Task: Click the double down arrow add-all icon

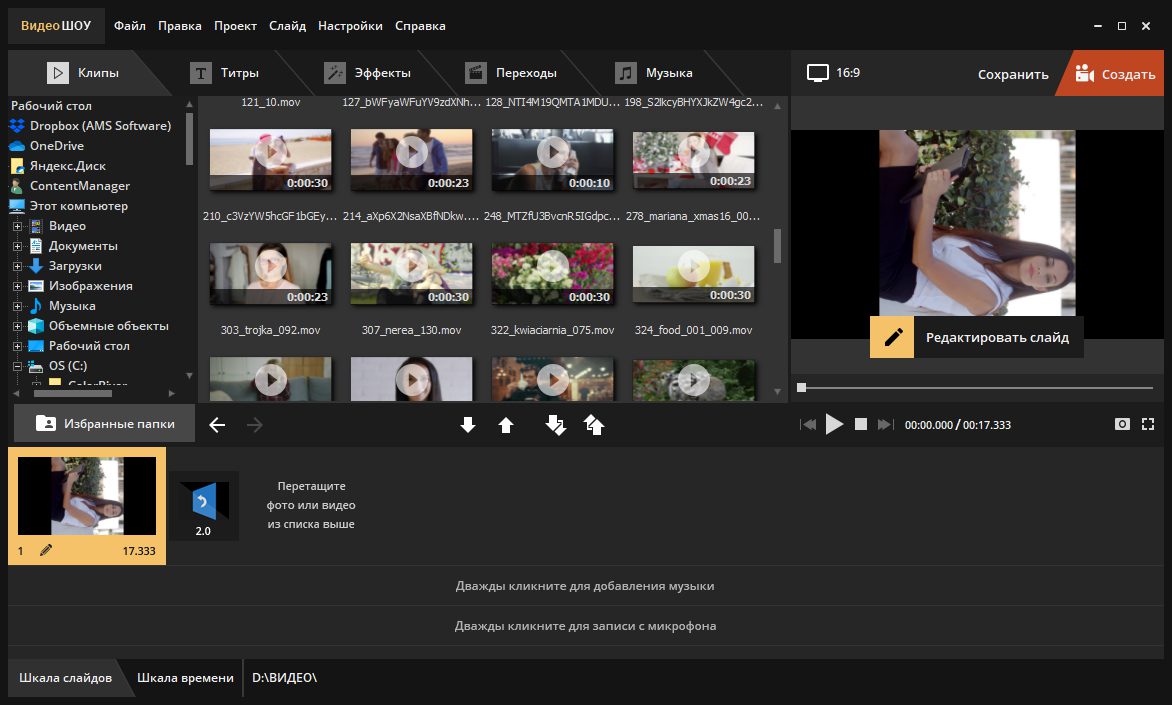Action: 555,425
